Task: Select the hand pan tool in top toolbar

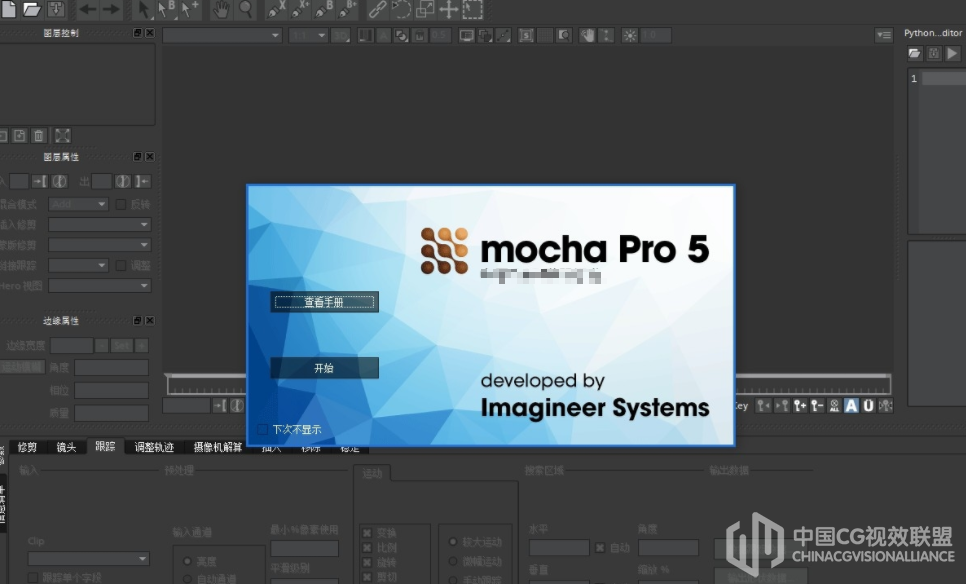Action: (x=221, y=9)
